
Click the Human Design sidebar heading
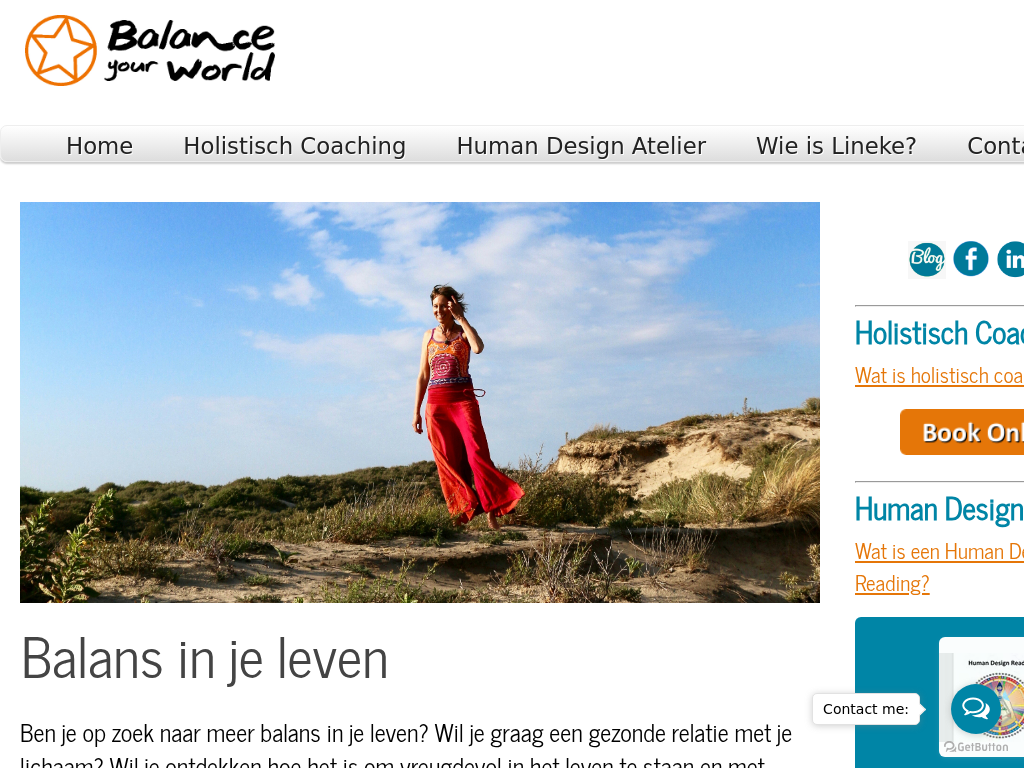pos(939,509)
